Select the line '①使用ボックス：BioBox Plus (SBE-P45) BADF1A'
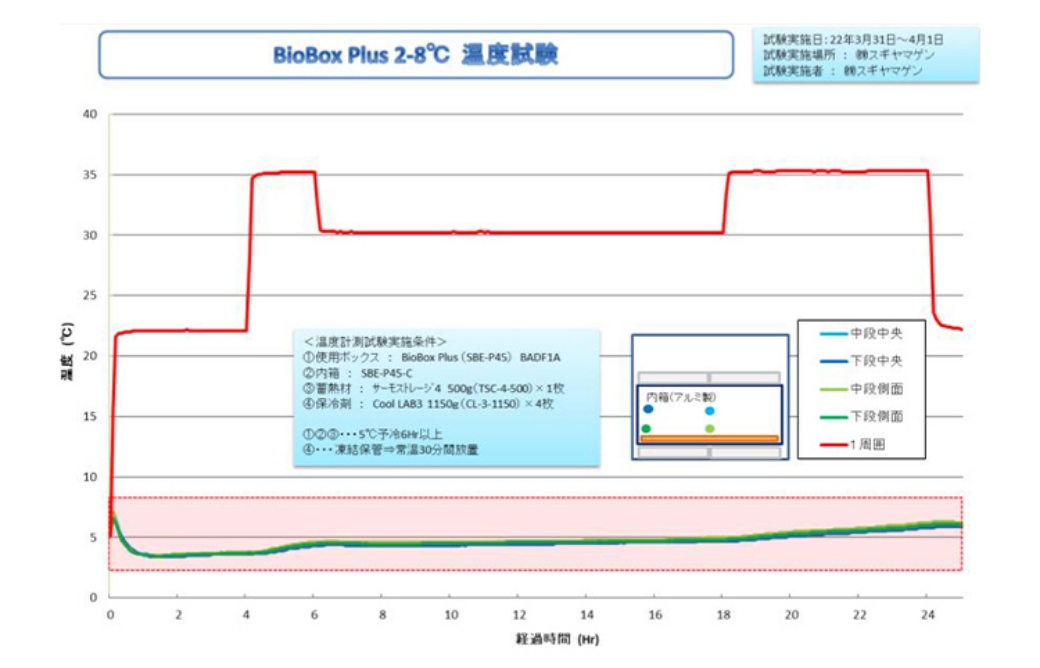1040x668 pixels. [431, 358]
